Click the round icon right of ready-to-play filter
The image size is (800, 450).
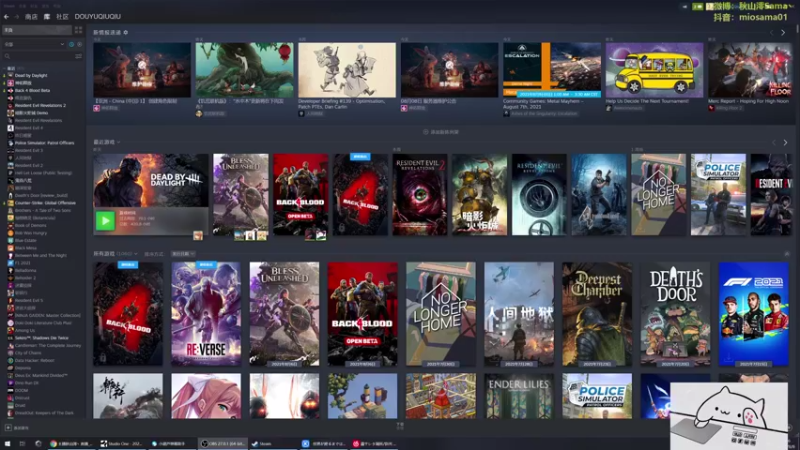pyautogui.click(x=79, y=44)
